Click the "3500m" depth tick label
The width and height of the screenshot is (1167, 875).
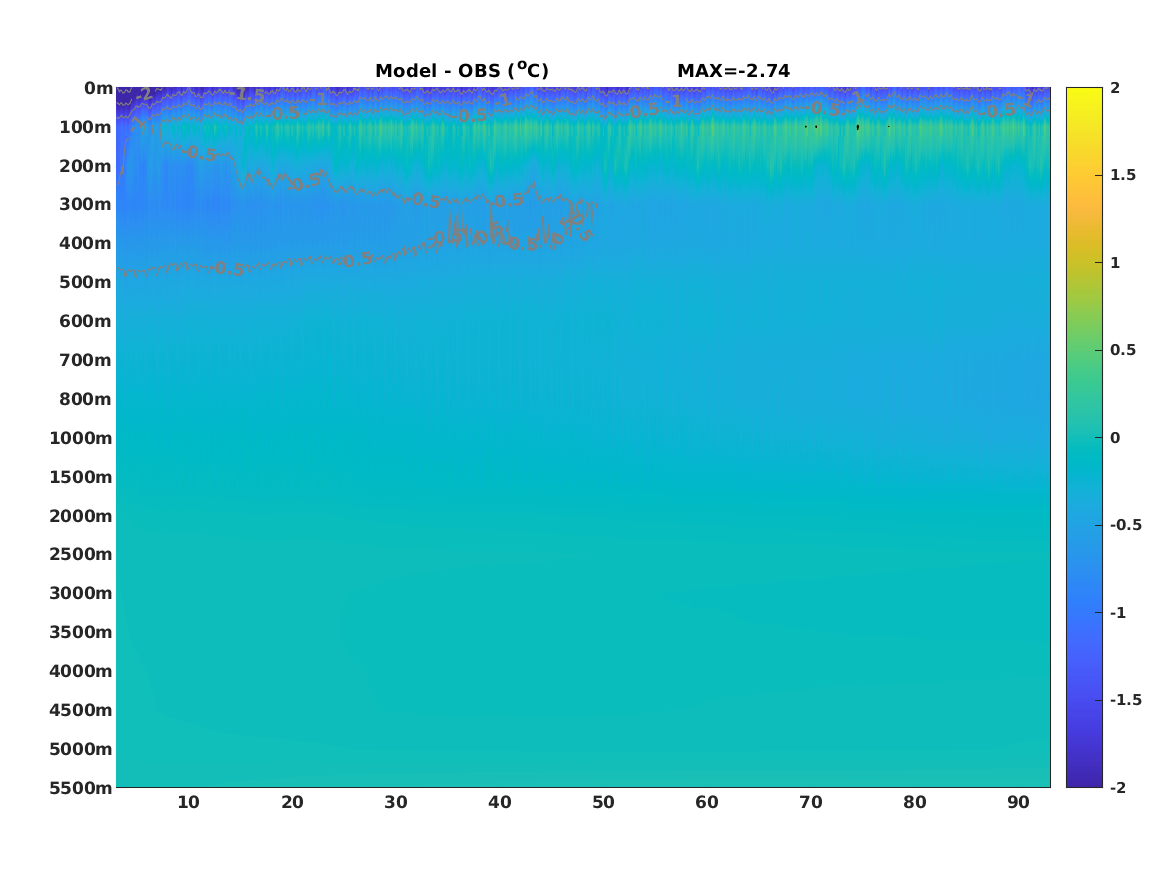click(x=81, y=632)
